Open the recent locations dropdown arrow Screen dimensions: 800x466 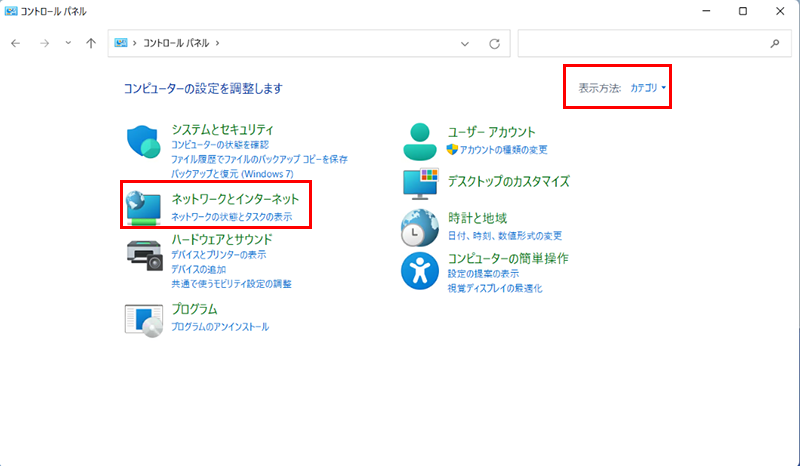pos(68,44)
